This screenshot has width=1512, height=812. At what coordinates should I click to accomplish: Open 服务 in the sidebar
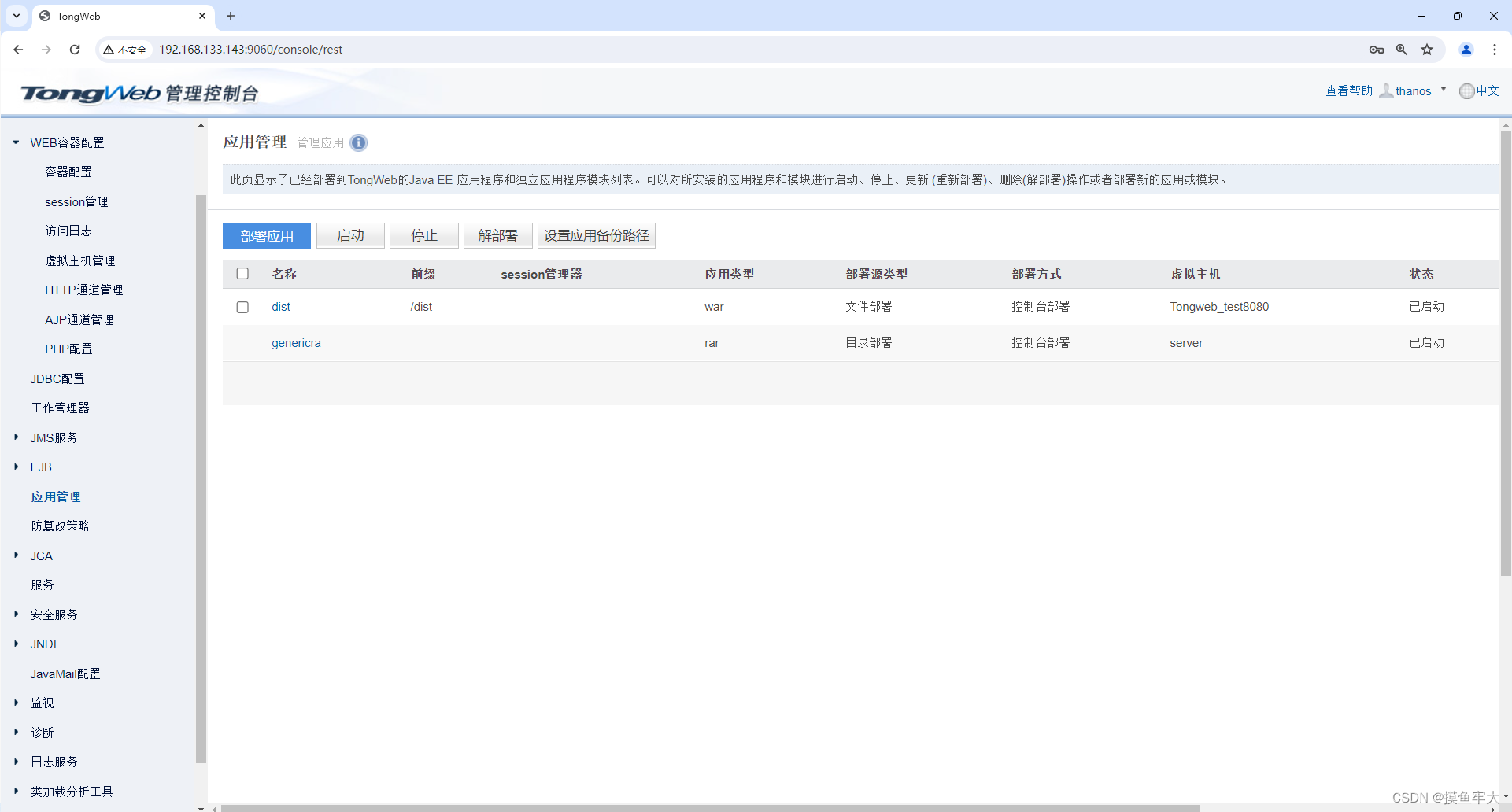pyautogui.click(x=43, y=585)
